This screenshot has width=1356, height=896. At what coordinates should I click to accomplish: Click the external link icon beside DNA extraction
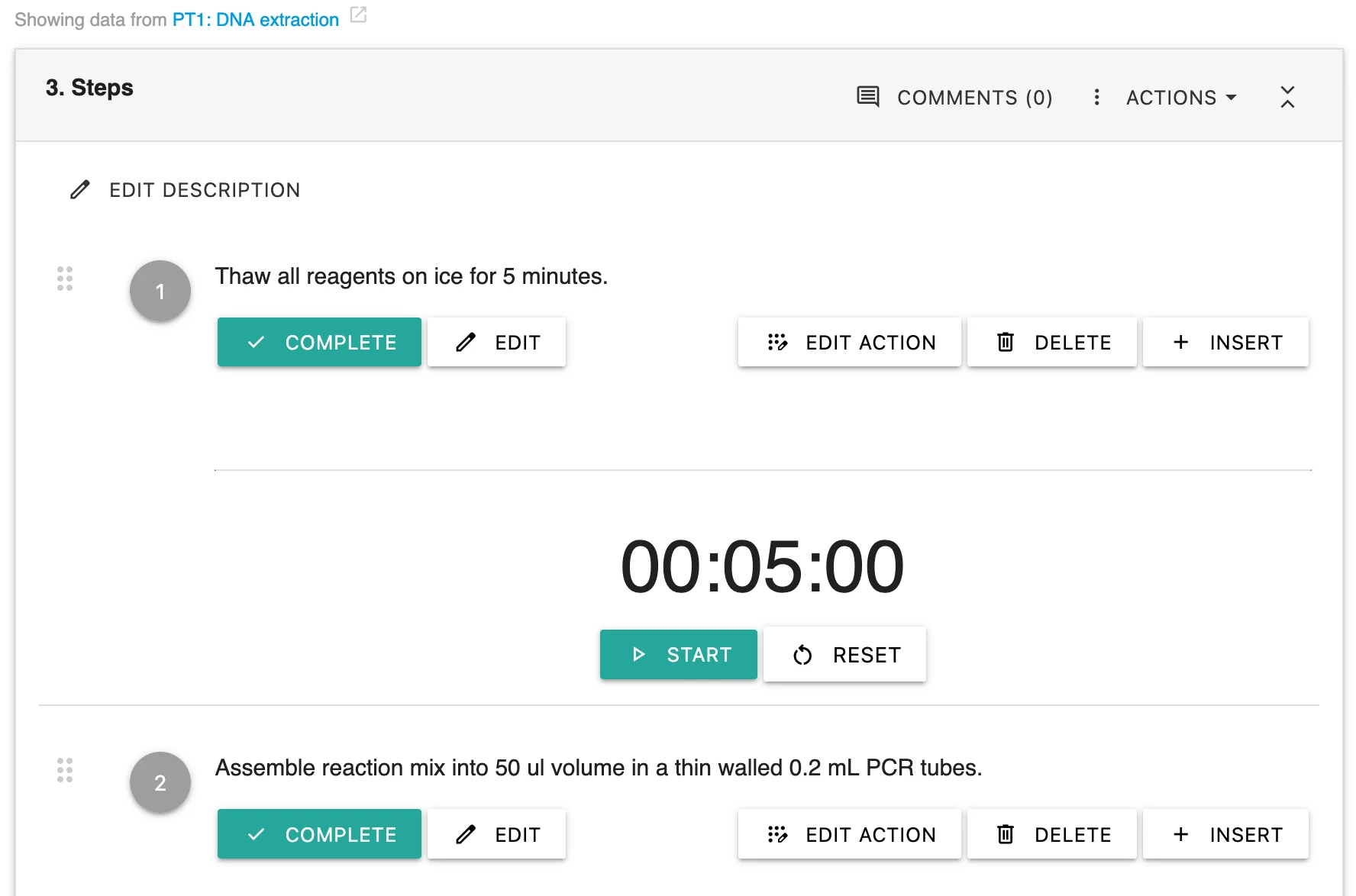pos(358,15)
